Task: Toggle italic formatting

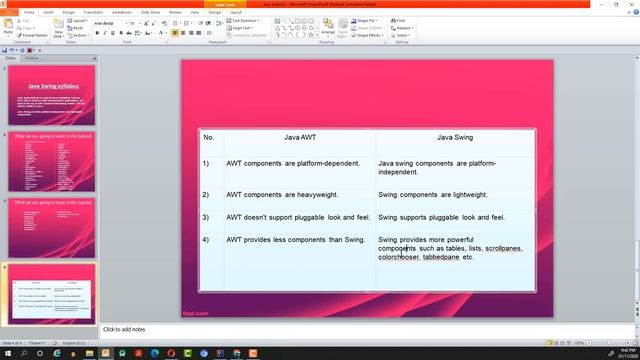Action: coord(105,33)
